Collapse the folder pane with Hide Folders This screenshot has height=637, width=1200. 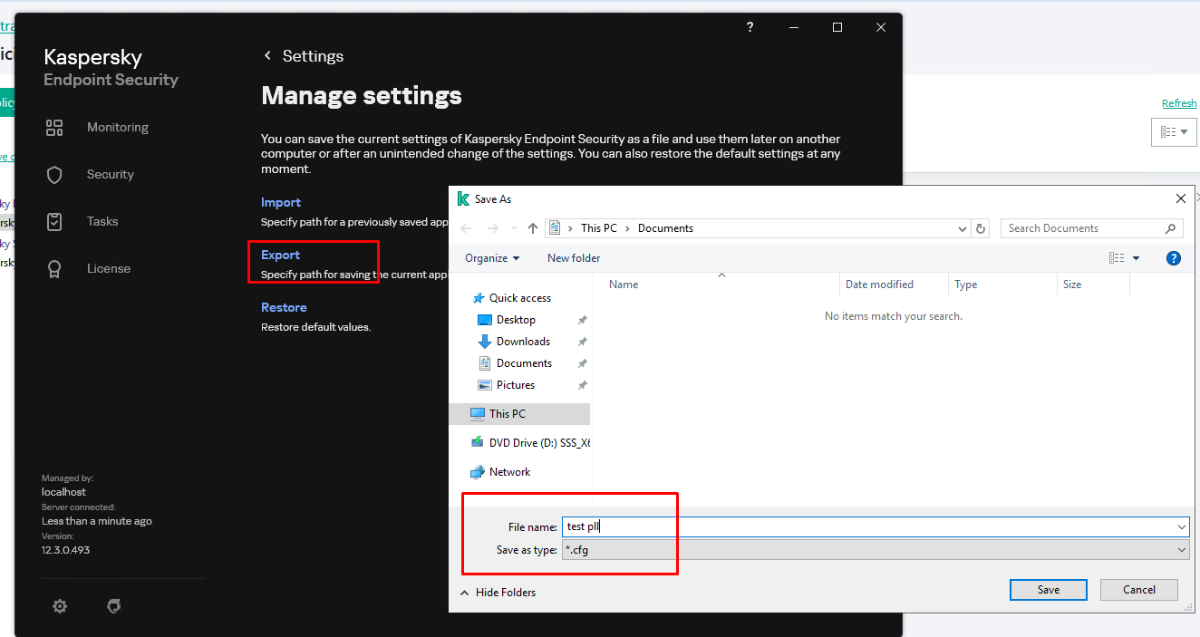tap(497, 592)
